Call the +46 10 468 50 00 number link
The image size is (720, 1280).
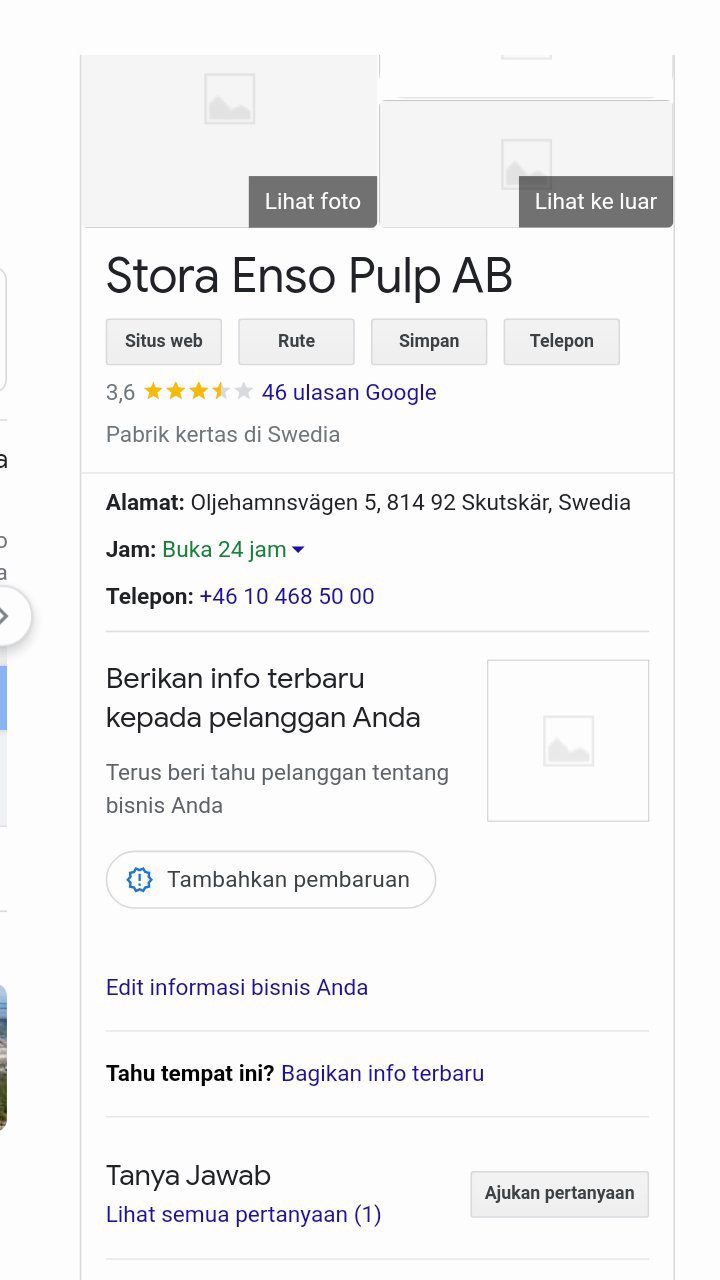coord(287,596)
